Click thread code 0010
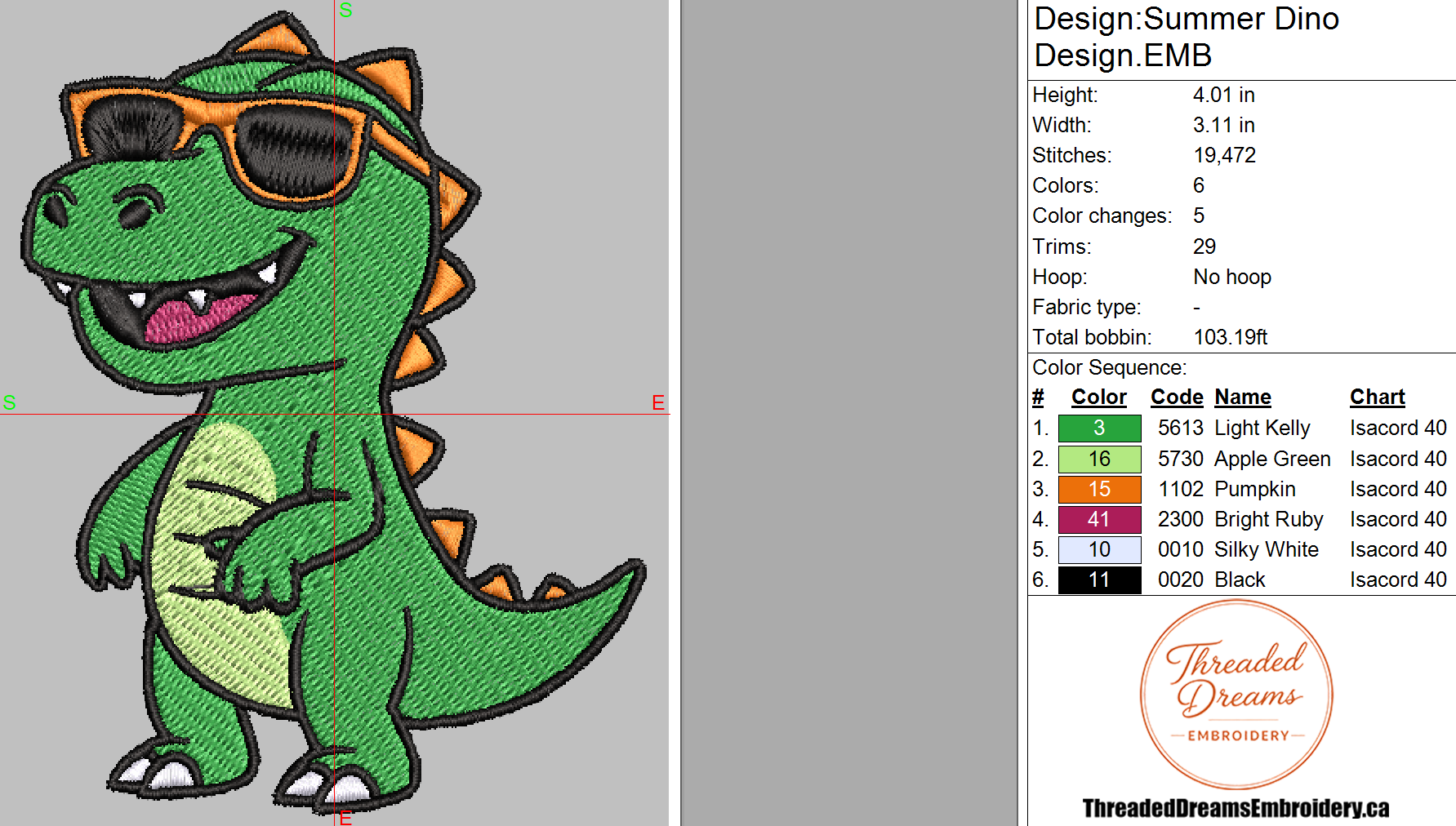The width and height of the screenshot is (1456, 826). click(x=1181, y=550)
